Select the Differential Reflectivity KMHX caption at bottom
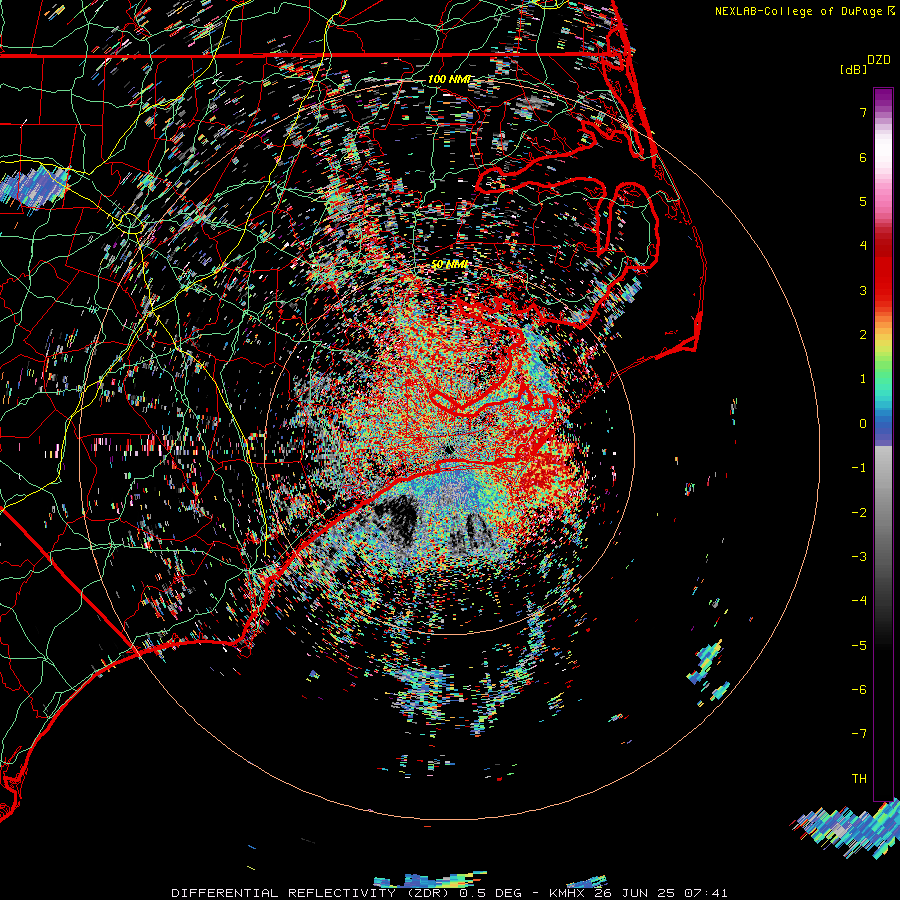The height and width of the screenshot is (900, 900). click(x=449, y=893)
